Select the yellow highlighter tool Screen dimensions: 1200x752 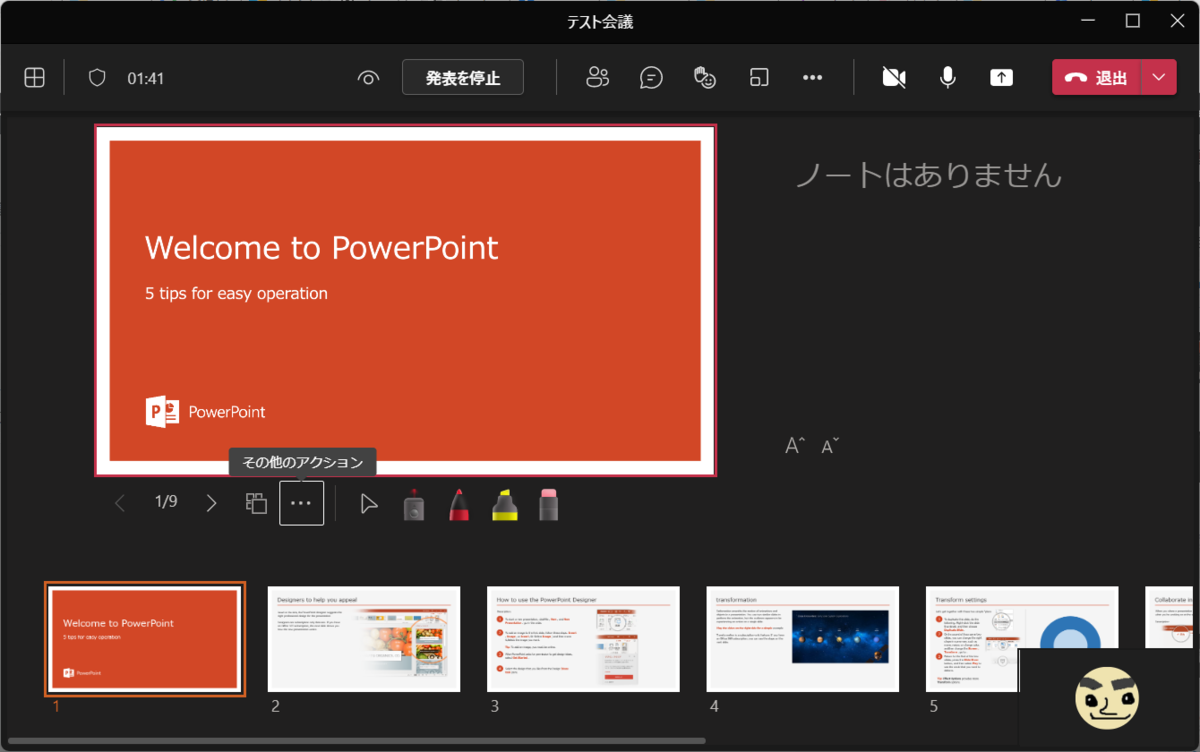(504, 505)
